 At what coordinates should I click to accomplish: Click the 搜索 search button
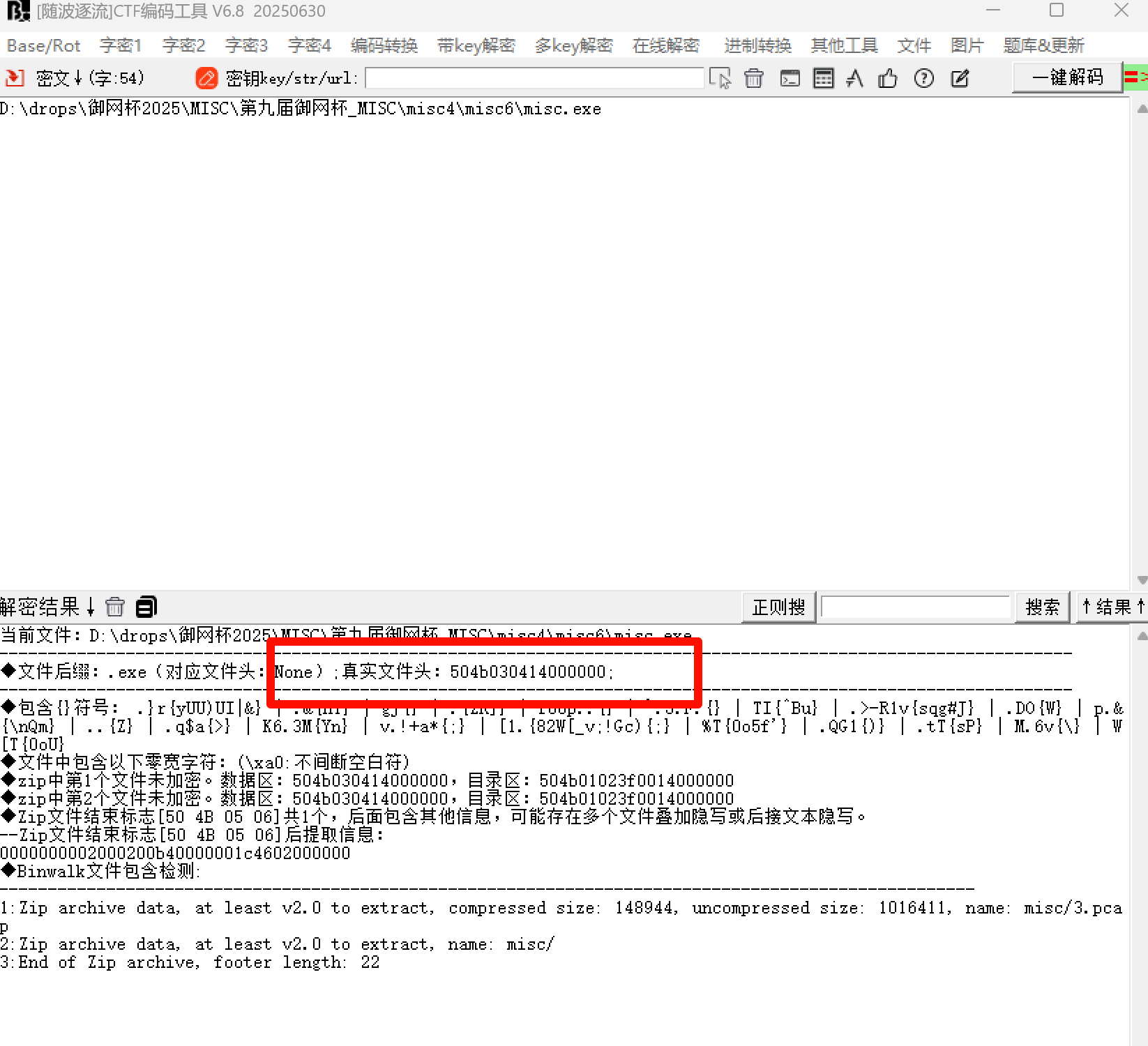[x=1043, y=607]
